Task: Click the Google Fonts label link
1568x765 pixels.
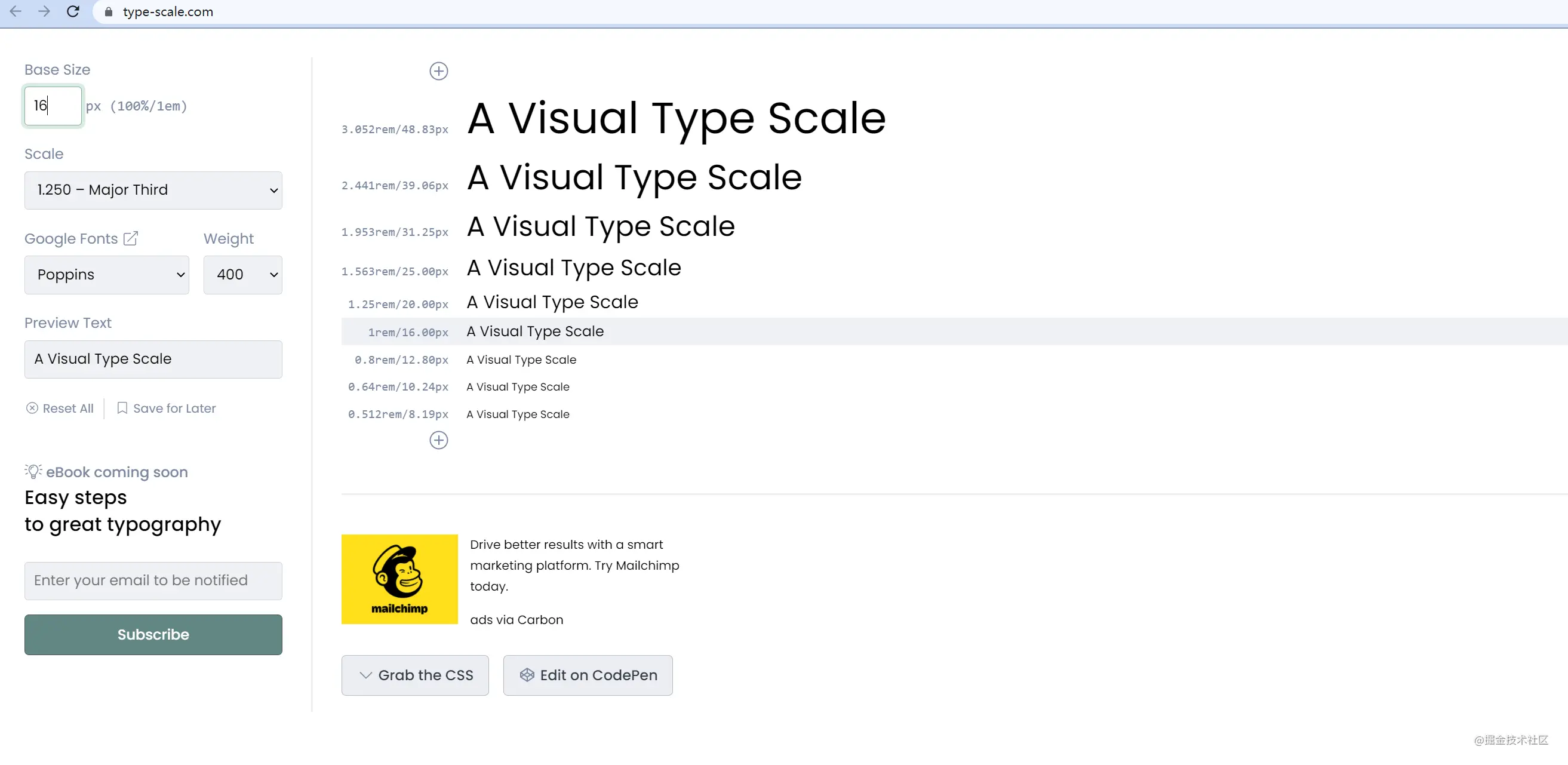Action: [70, 238]
